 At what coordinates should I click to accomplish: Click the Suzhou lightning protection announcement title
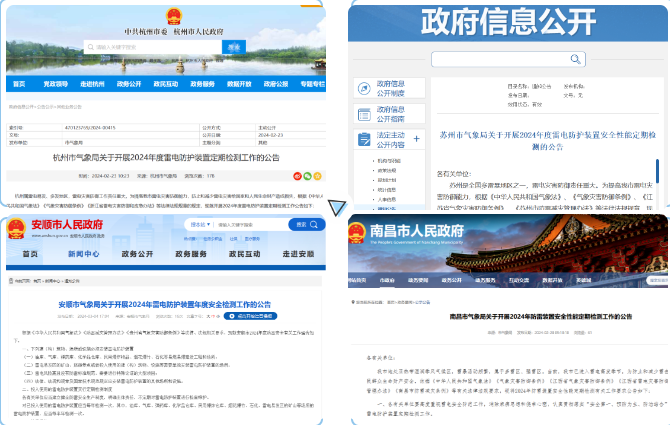click(x=548, y=139)
